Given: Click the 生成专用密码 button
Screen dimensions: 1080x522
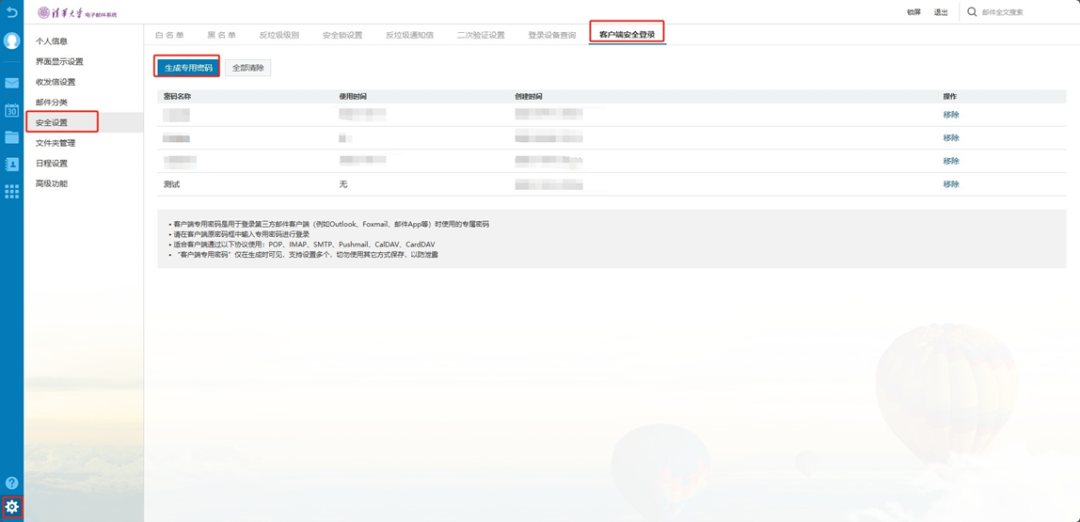Looking at the screenshot, I should pos(187,68).
